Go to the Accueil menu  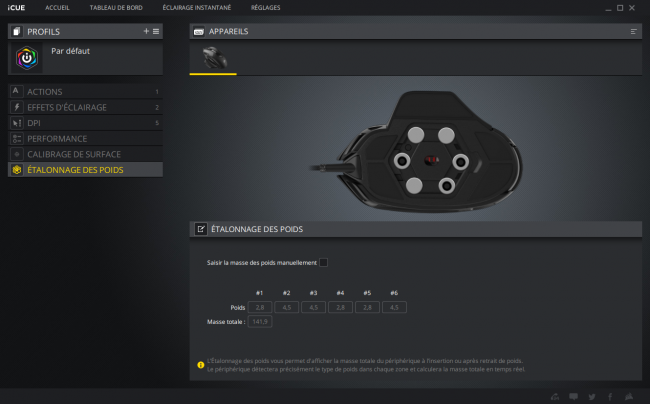click(57, 7)
